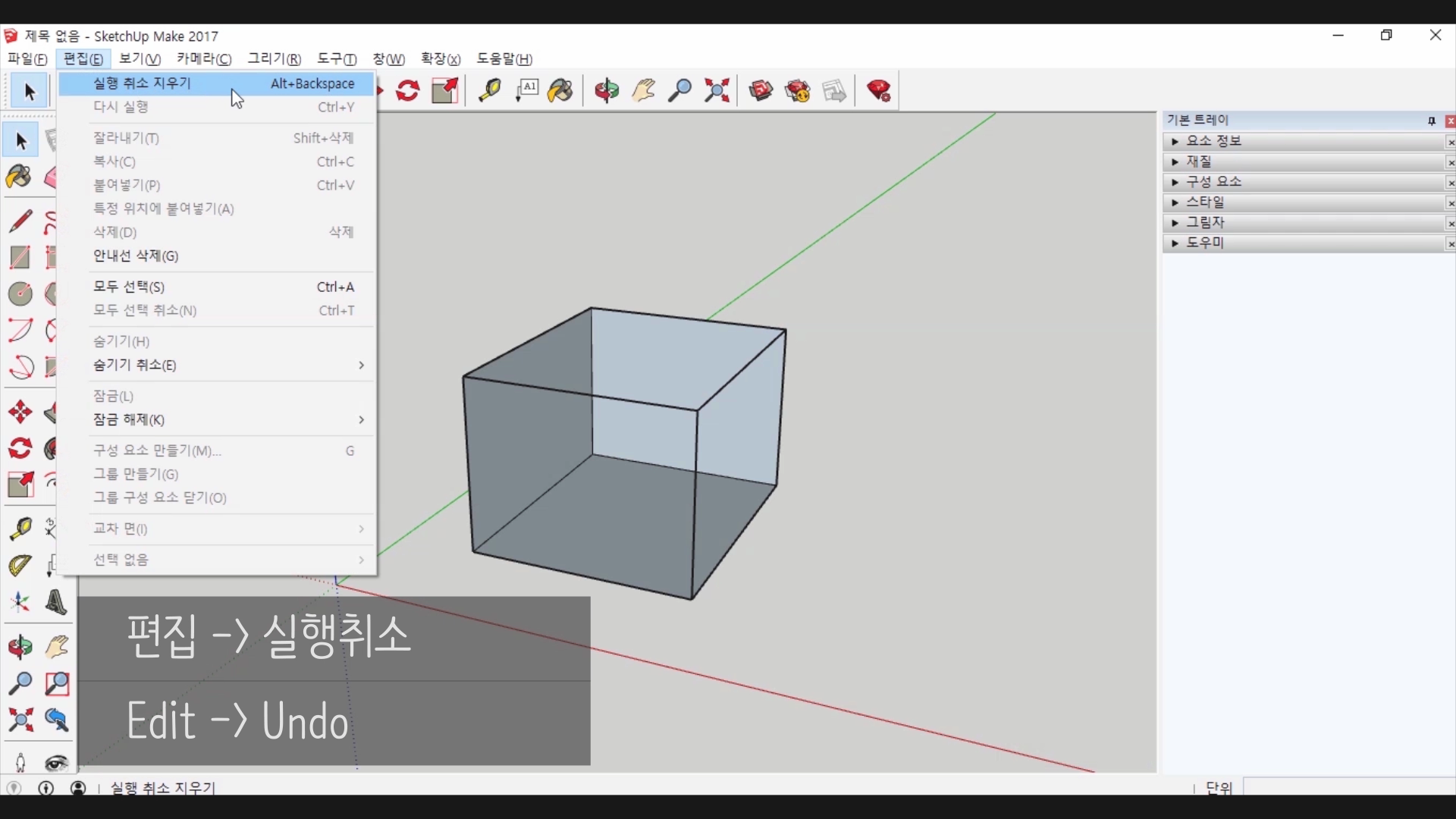Click the Look Around eye icon
Viewport: 1456px width, 819px height.
pos(56,762)
